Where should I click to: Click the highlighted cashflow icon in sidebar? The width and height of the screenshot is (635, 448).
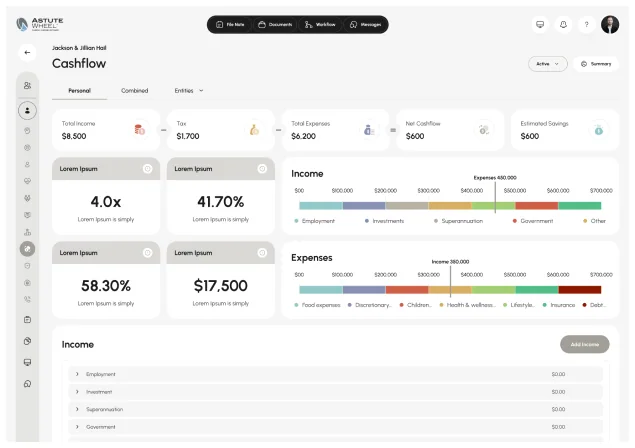[27, 249]
